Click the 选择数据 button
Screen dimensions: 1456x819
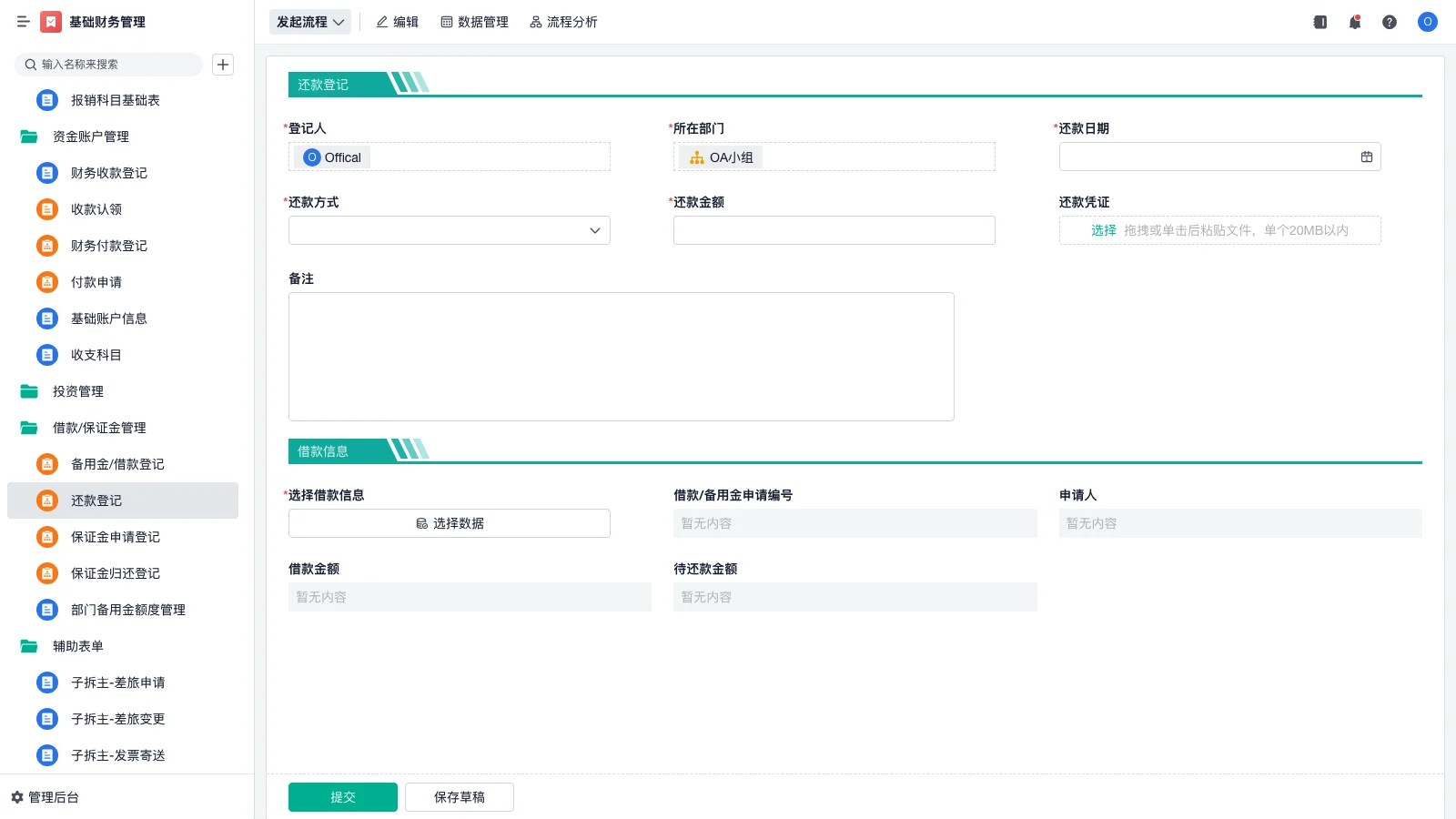click(x=450, y=523)
